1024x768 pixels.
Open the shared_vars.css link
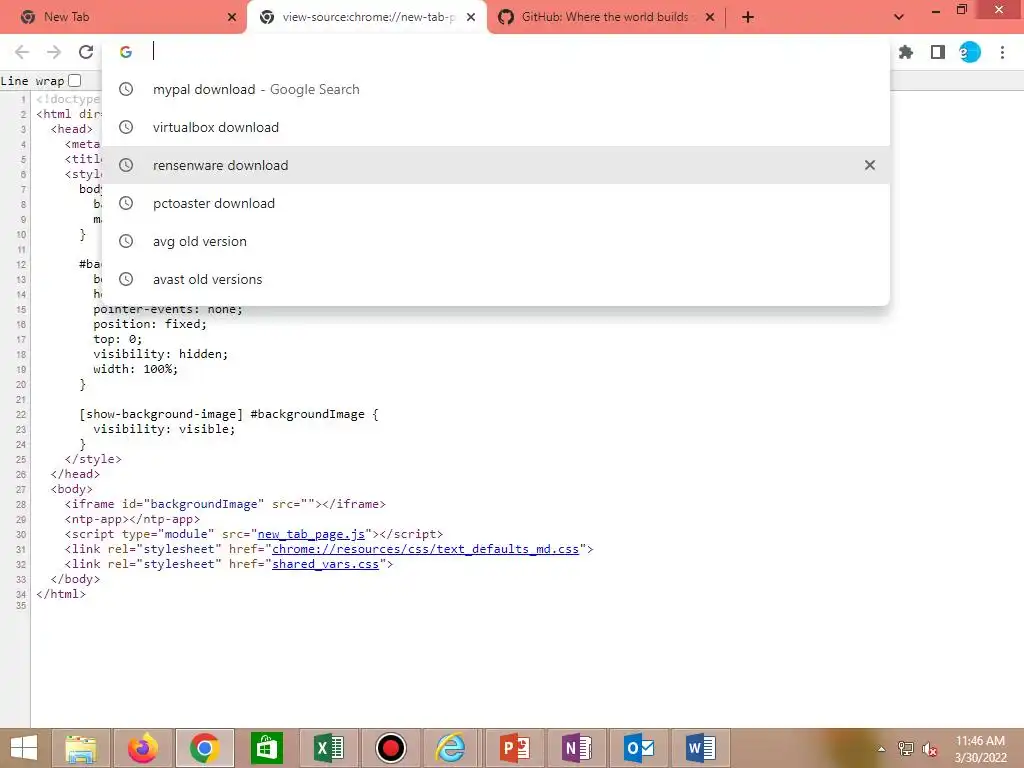[x=325, y=564]
